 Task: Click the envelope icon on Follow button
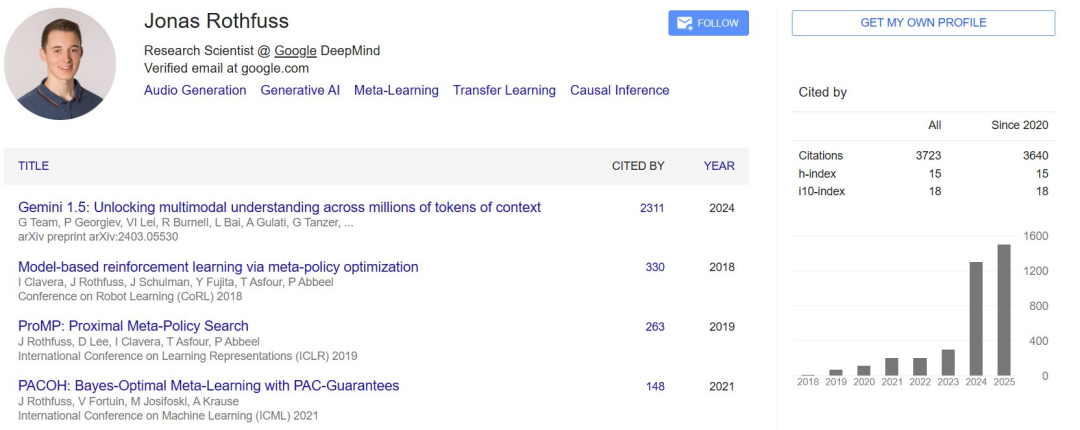(684, 23)
